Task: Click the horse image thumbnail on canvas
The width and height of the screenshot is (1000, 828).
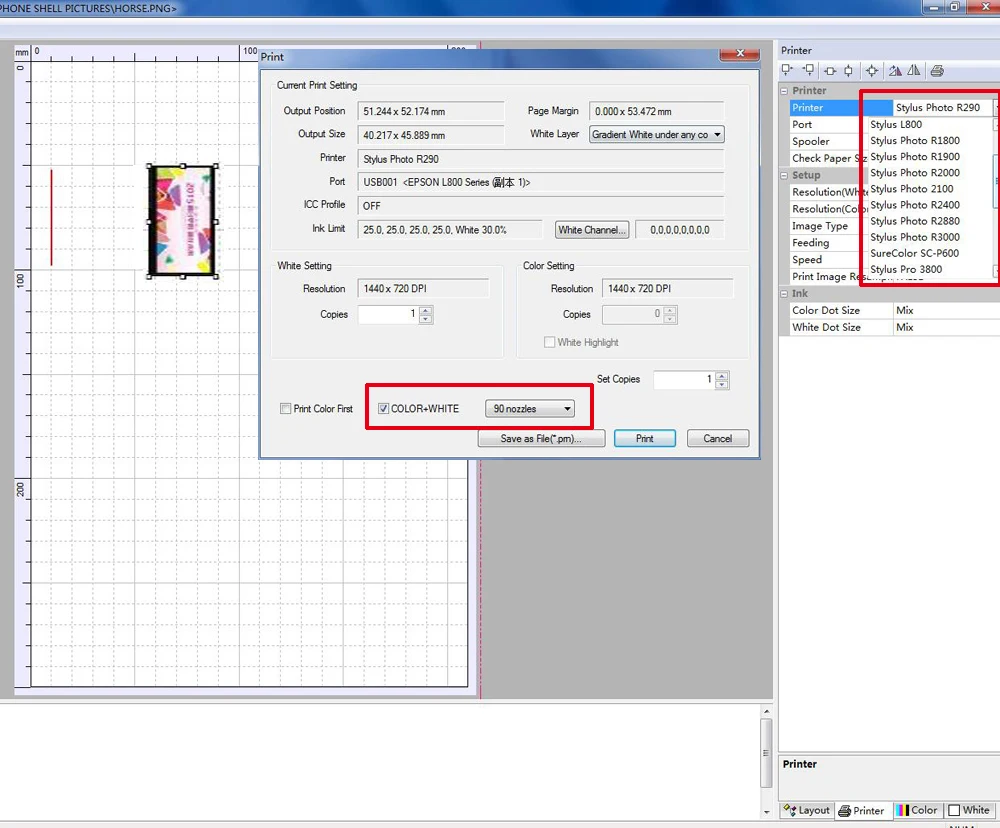Action: pos(182,221)
